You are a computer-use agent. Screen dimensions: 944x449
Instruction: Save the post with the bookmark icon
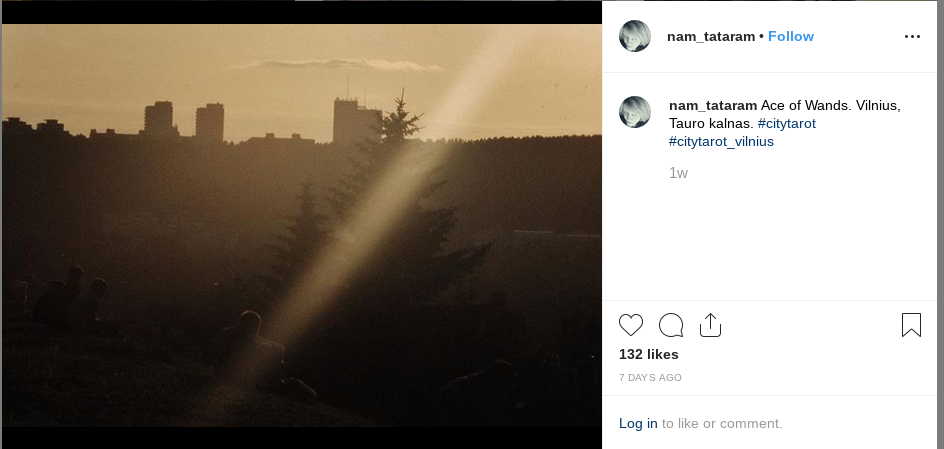click(x=911, y=325)
